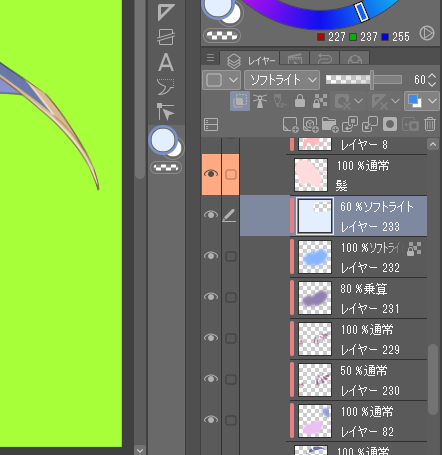Click the hue ring handle on color wheel
The width and height of the screenshot is (442, 455).
coord(362,12)
